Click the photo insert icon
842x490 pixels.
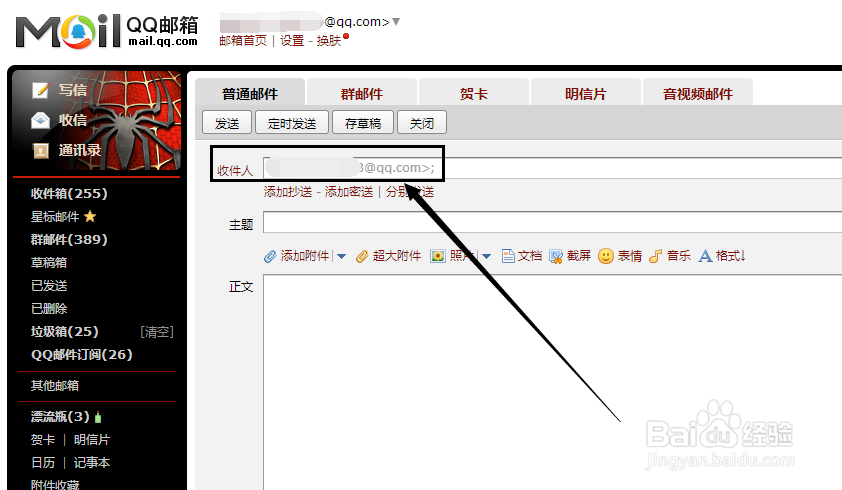438,256
